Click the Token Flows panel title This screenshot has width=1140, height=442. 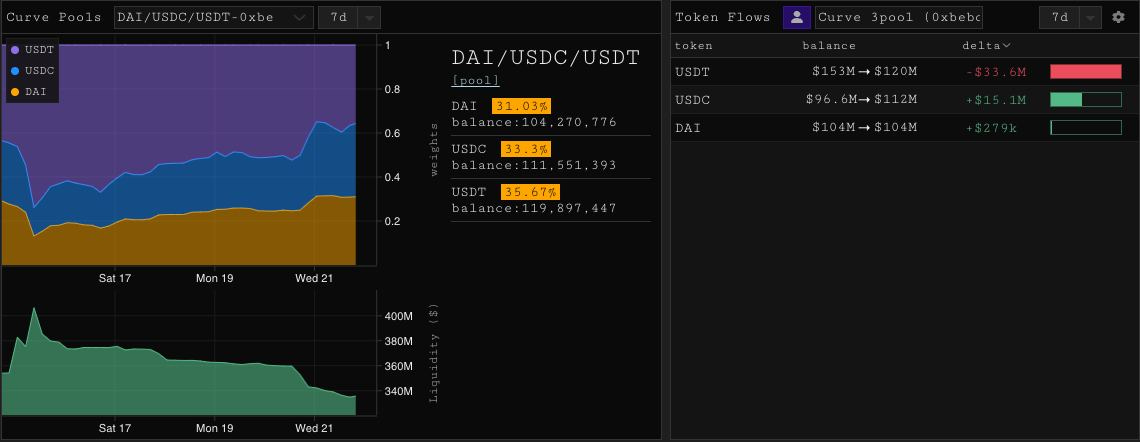coord(723,17)
